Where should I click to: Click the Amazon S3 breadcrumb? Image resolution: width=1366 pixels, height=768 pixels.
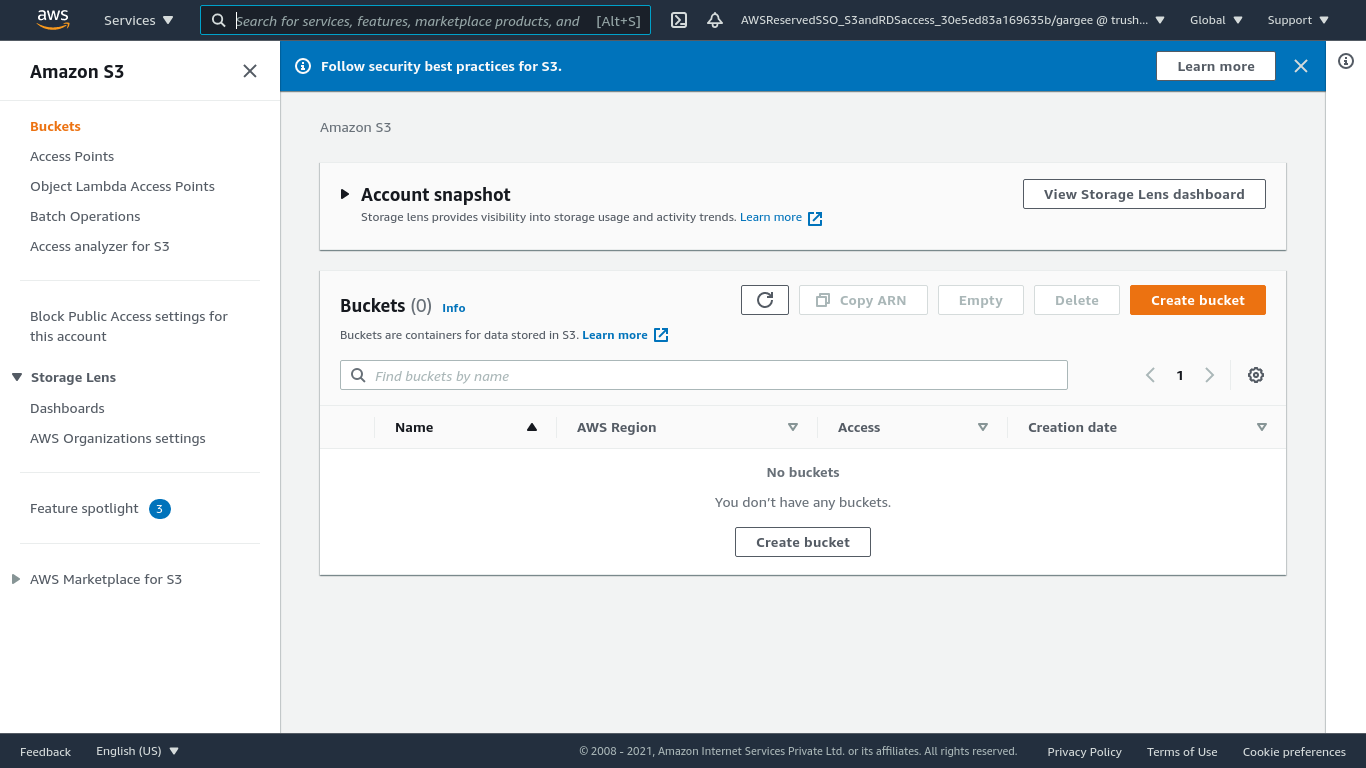click(x=355, y=127)
